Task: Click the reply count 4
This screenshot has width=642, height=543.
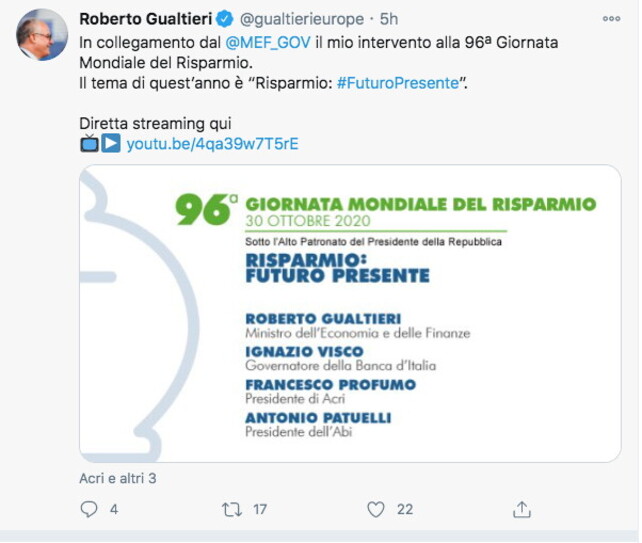Action: click(114, 509)
